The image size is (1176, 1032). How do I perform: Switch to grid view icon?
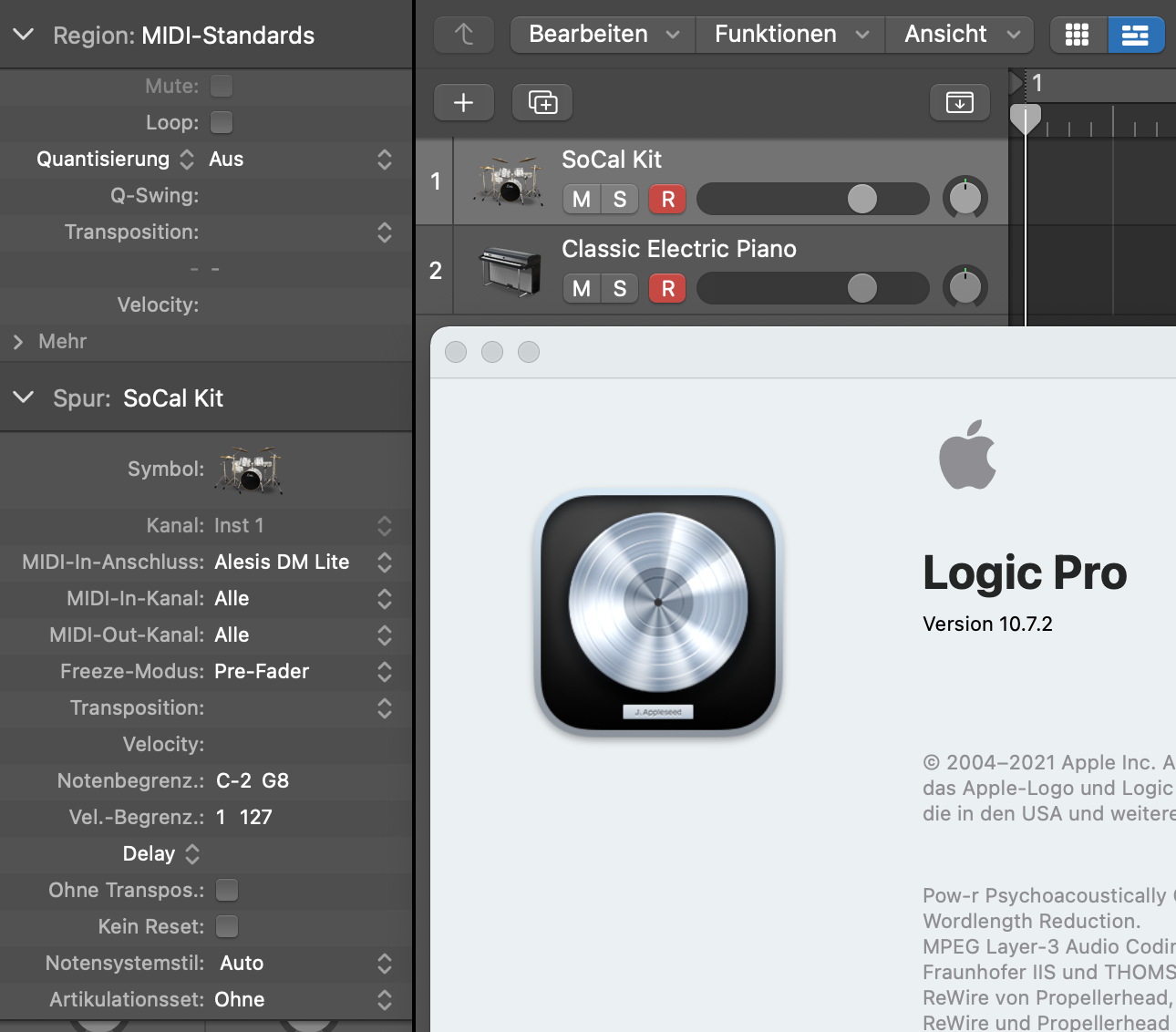pos(1077,35)
